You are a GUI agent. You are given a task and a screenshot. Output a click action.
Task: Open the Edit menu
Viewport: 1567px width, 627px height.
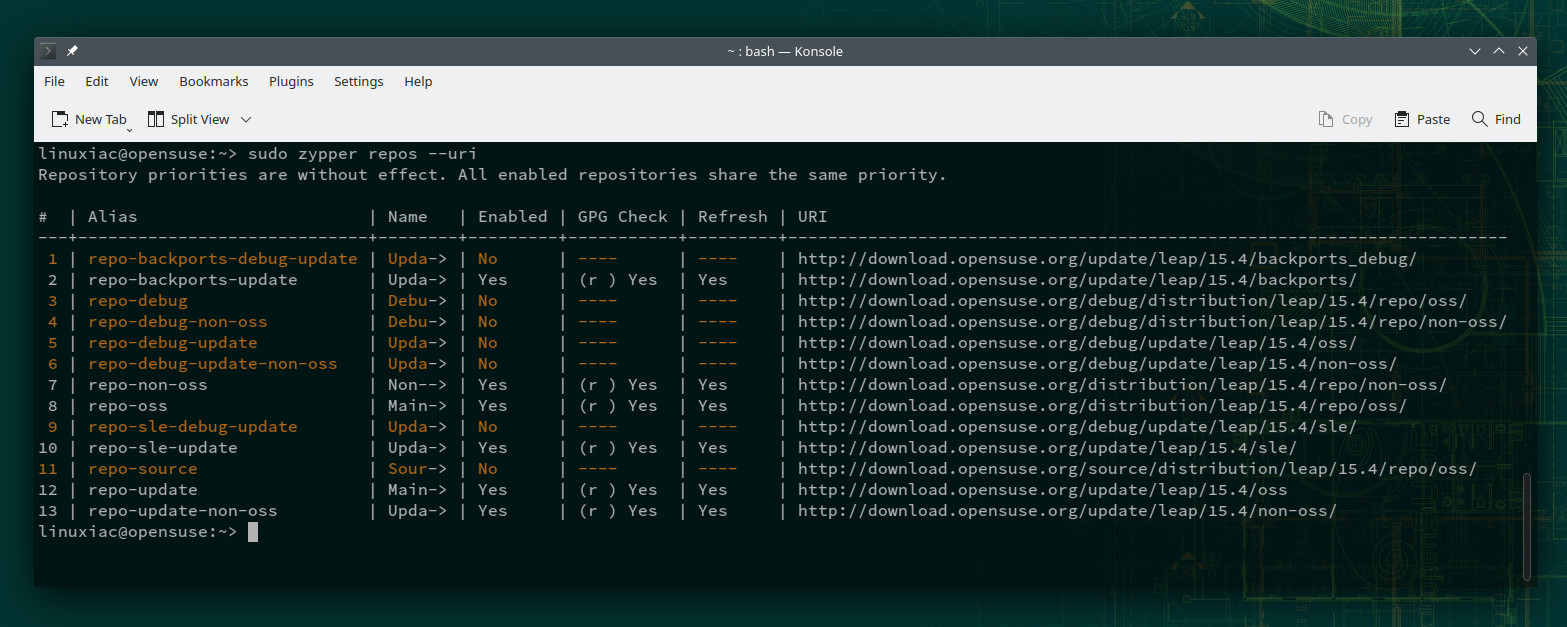[x=97, y=81]
